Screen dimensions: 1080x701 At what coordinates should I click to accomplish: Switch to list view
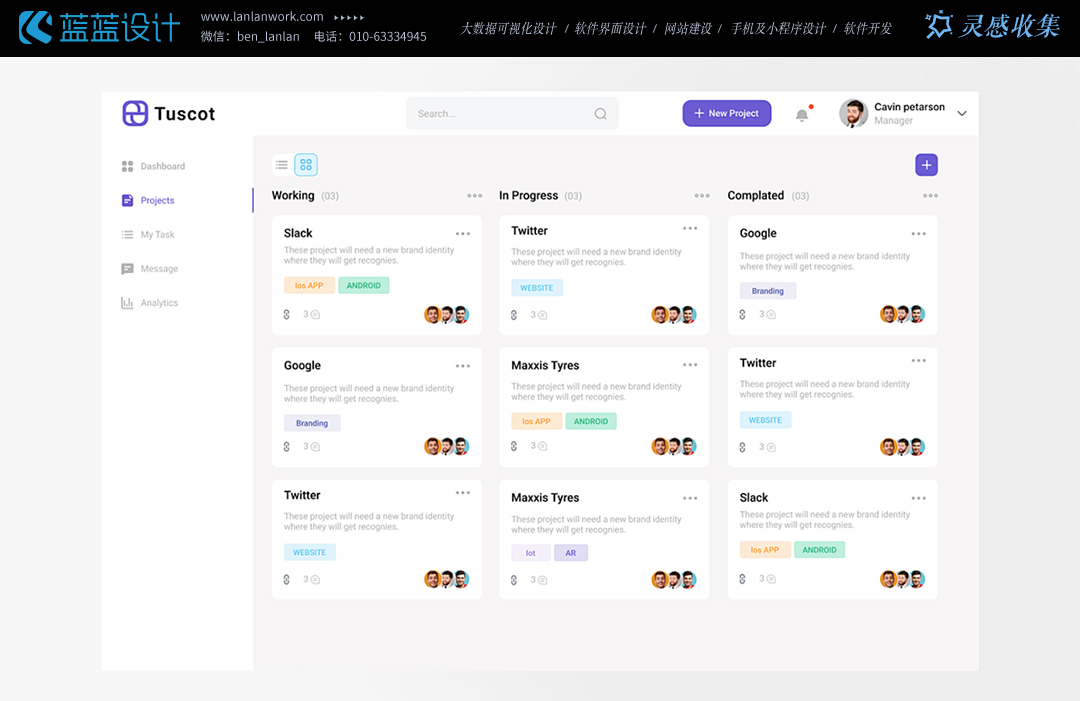(x=282, y=165)
